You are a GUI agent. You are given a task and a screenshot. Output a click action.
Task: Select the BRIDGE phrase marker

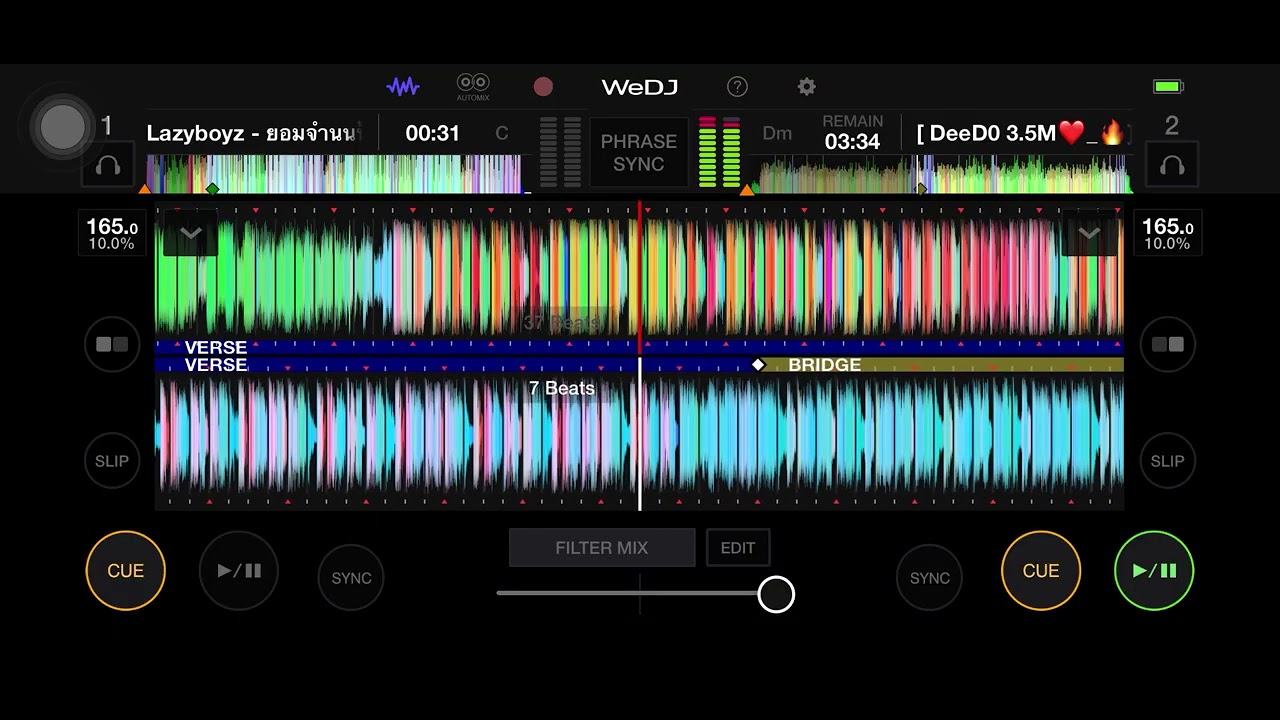pos(824,365)
